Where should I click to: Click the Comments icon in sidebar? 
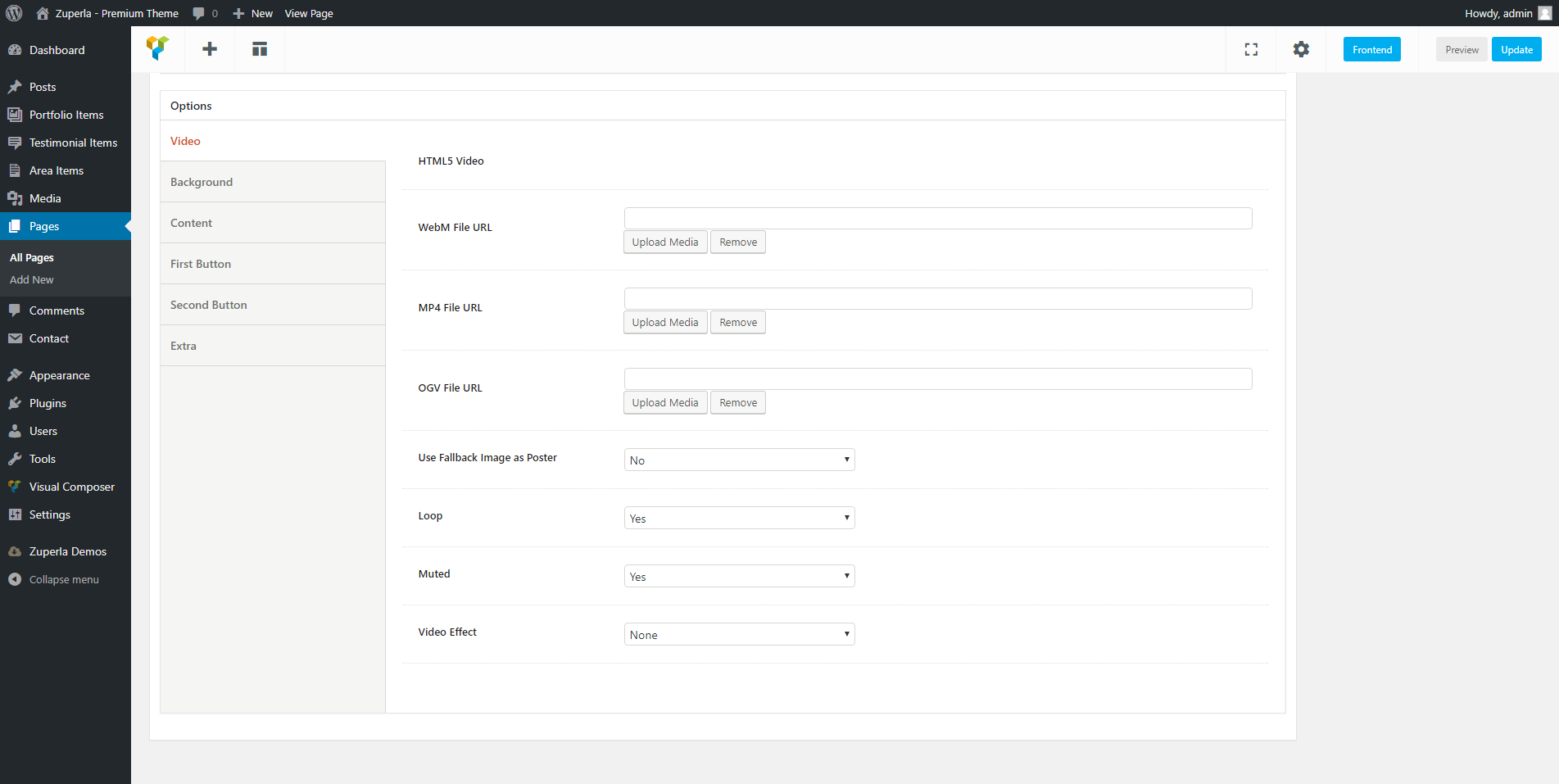coord(15,310)
